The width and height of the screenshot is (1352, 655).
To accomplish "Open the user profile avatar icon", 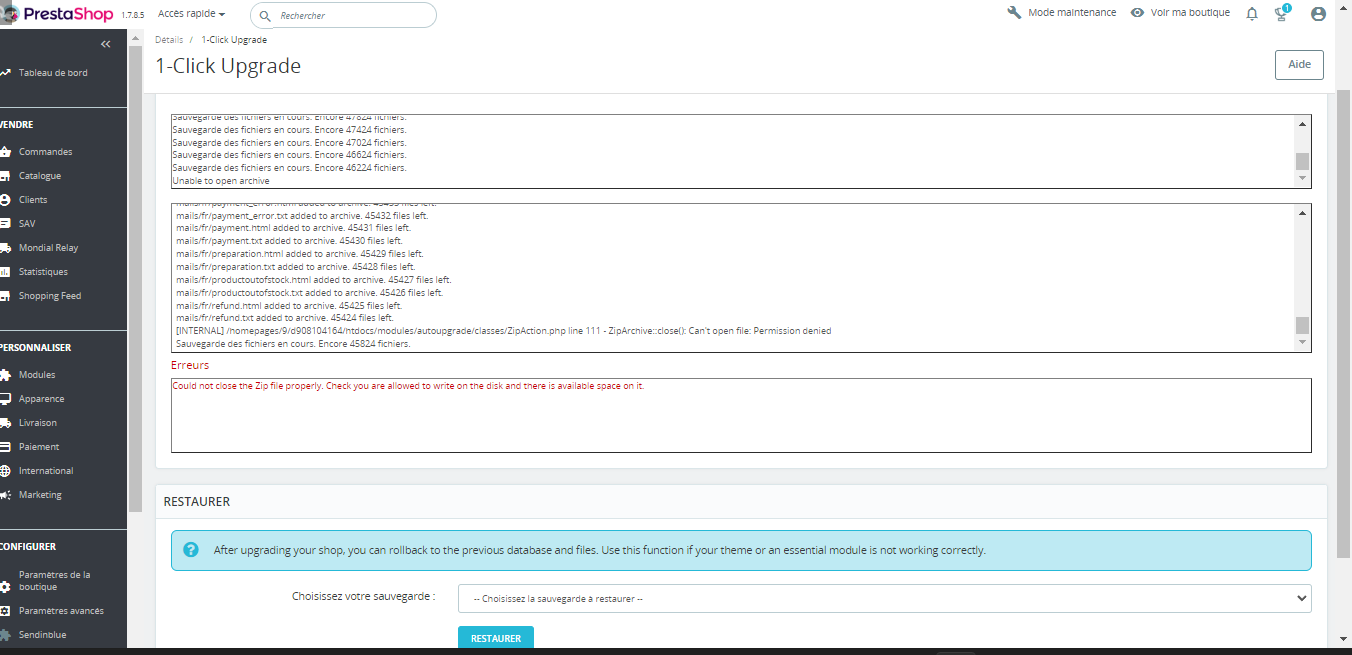I will pos(1318,14).
